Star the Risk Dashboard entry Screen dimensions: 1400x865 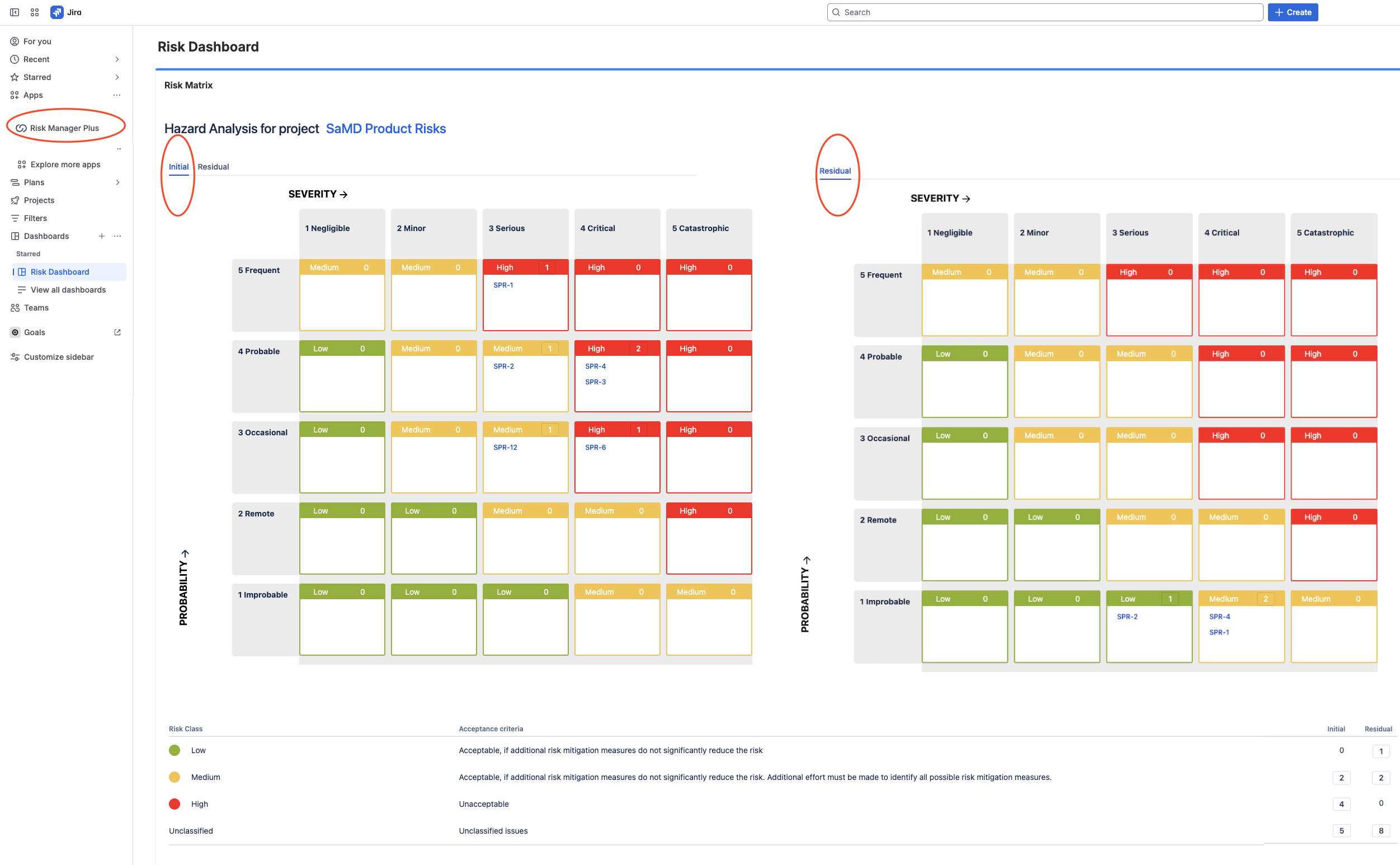click(x=59, y=272)
